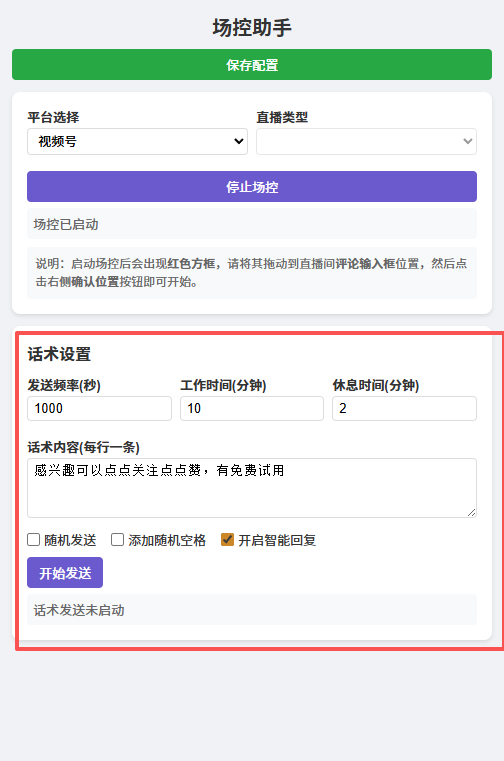
Task: Expand the empty 直播类型 dropdown
Action: (366, 141)
